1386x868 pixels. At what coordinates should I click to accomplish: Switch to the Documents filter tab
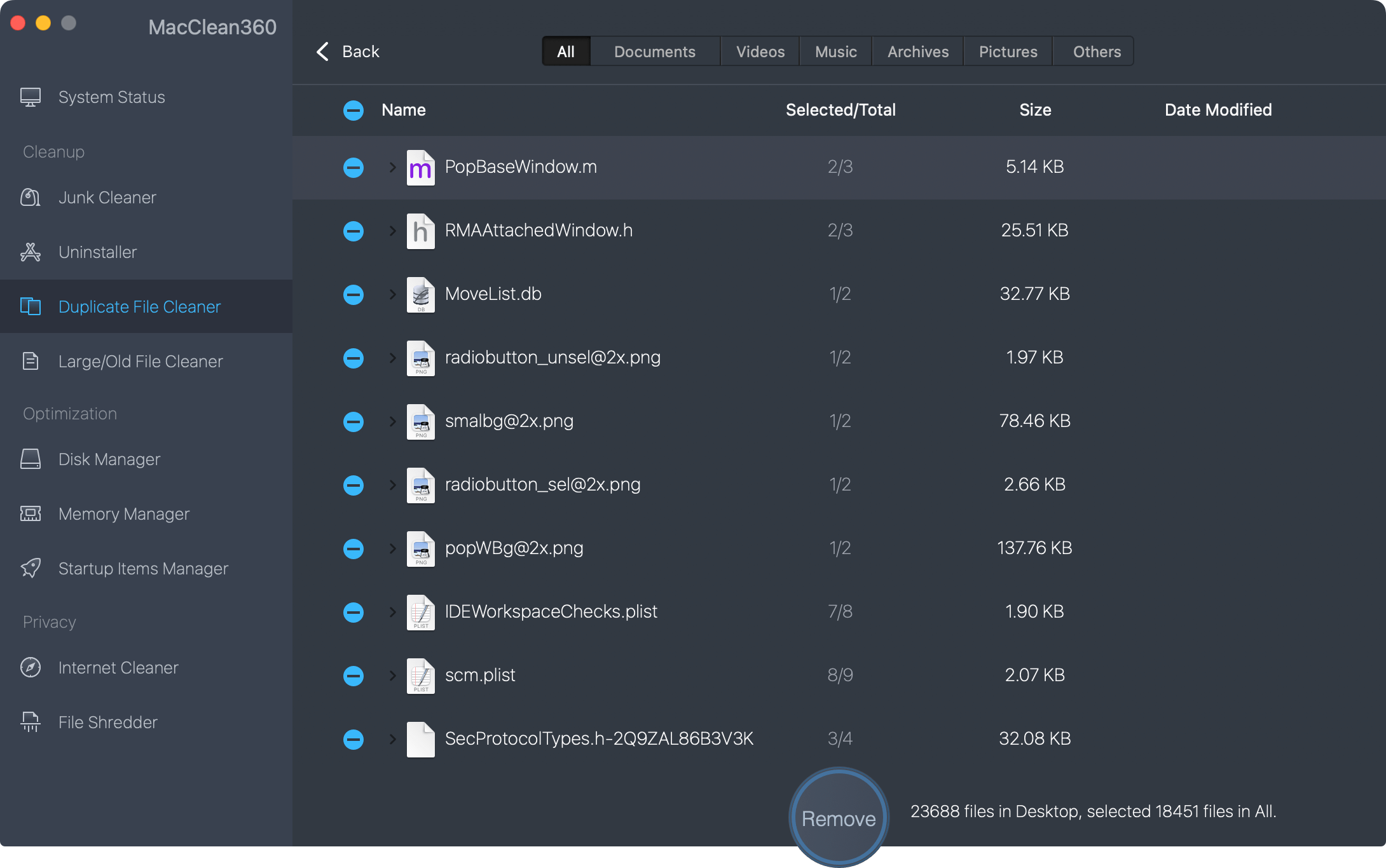click(654, 51)
